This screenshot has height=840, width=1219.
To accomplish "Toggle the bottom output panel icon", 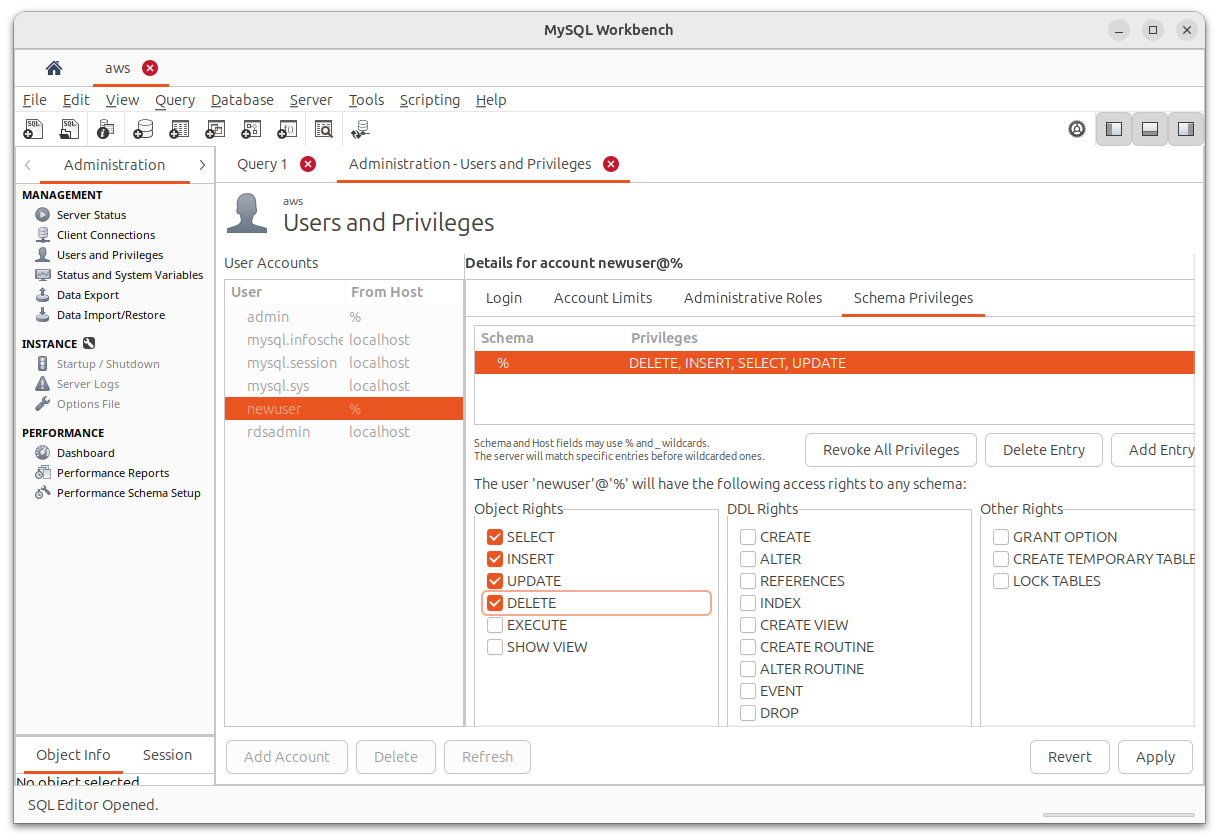I will pos(1150,129).
